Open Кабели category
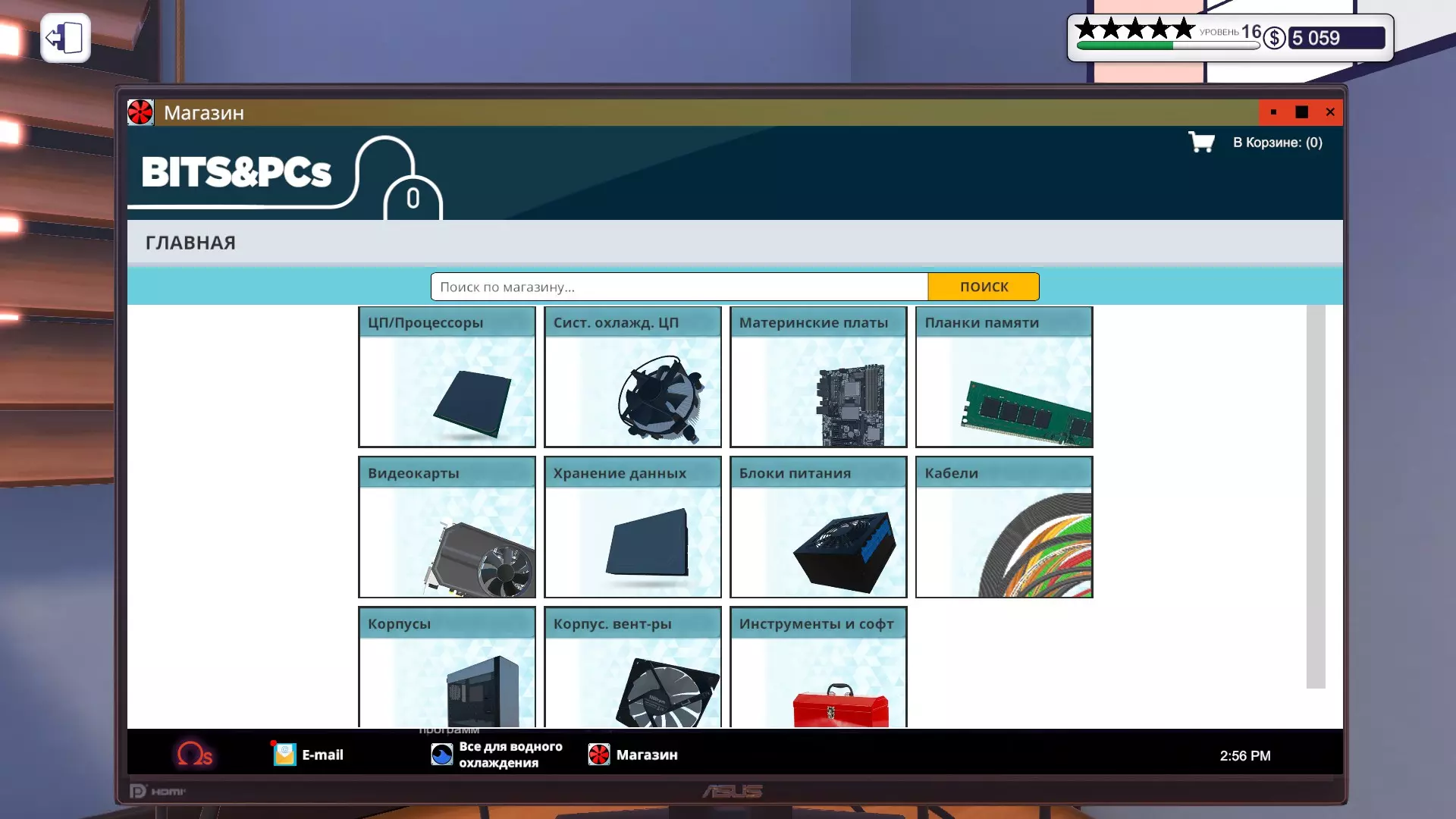1456x819 pixels. (x=1004, y=527)
